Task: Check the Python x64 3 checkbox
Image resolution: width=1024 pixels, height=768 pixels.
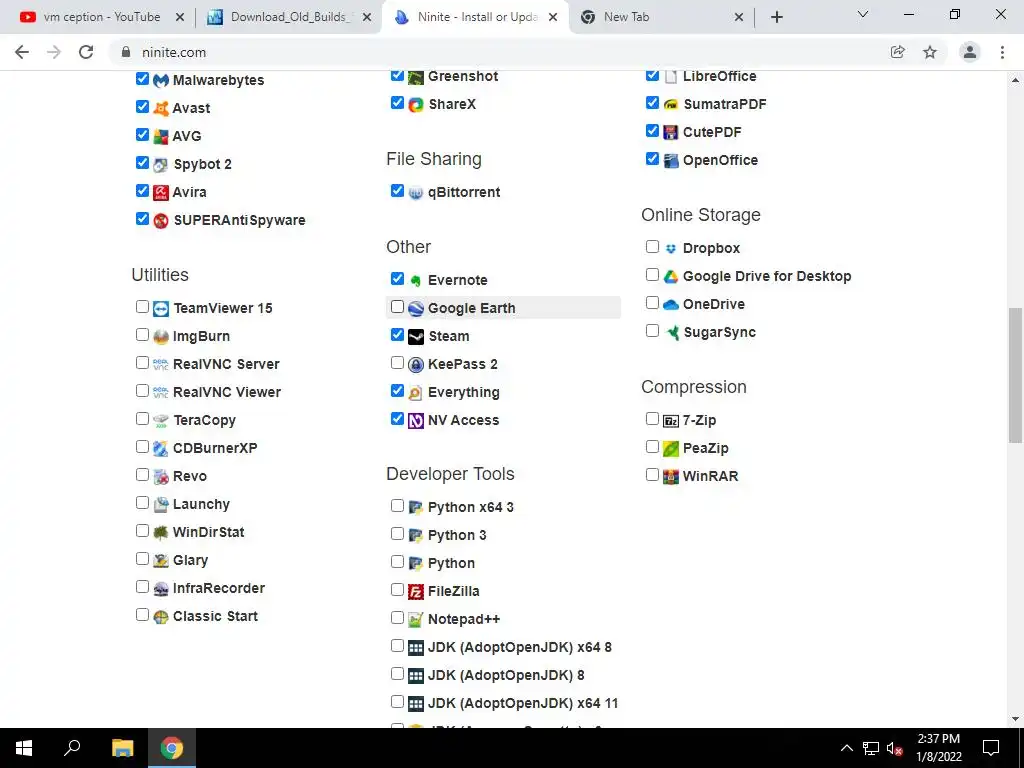Action: click(397, 505)
